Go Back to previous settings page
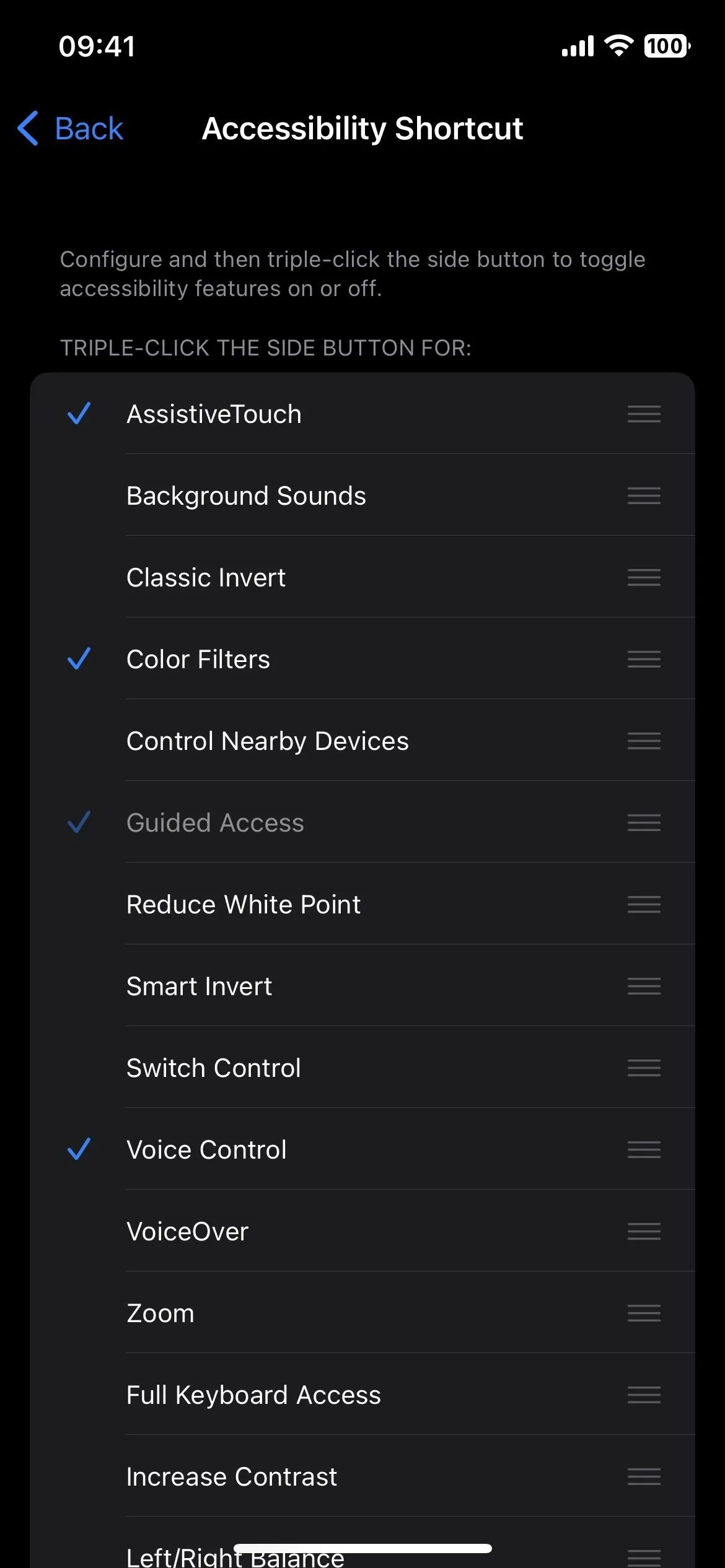725x1568 pixels. click(x=70, y=128)
